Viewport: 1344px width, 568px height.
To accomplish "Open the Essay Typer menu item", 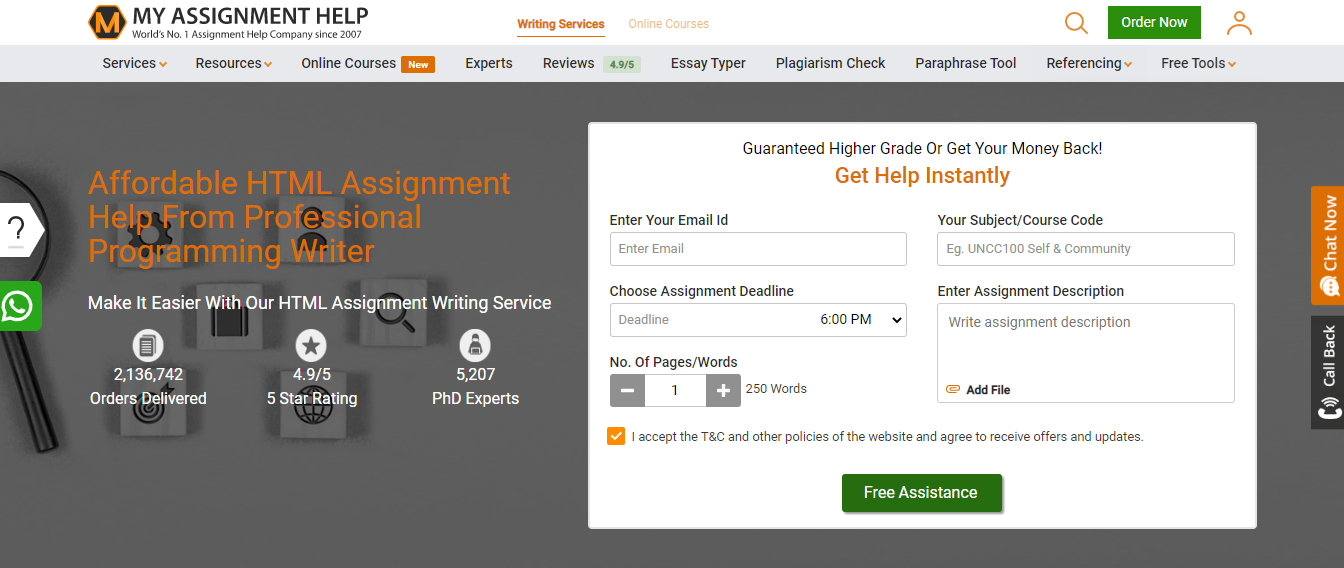I will 708,63.
